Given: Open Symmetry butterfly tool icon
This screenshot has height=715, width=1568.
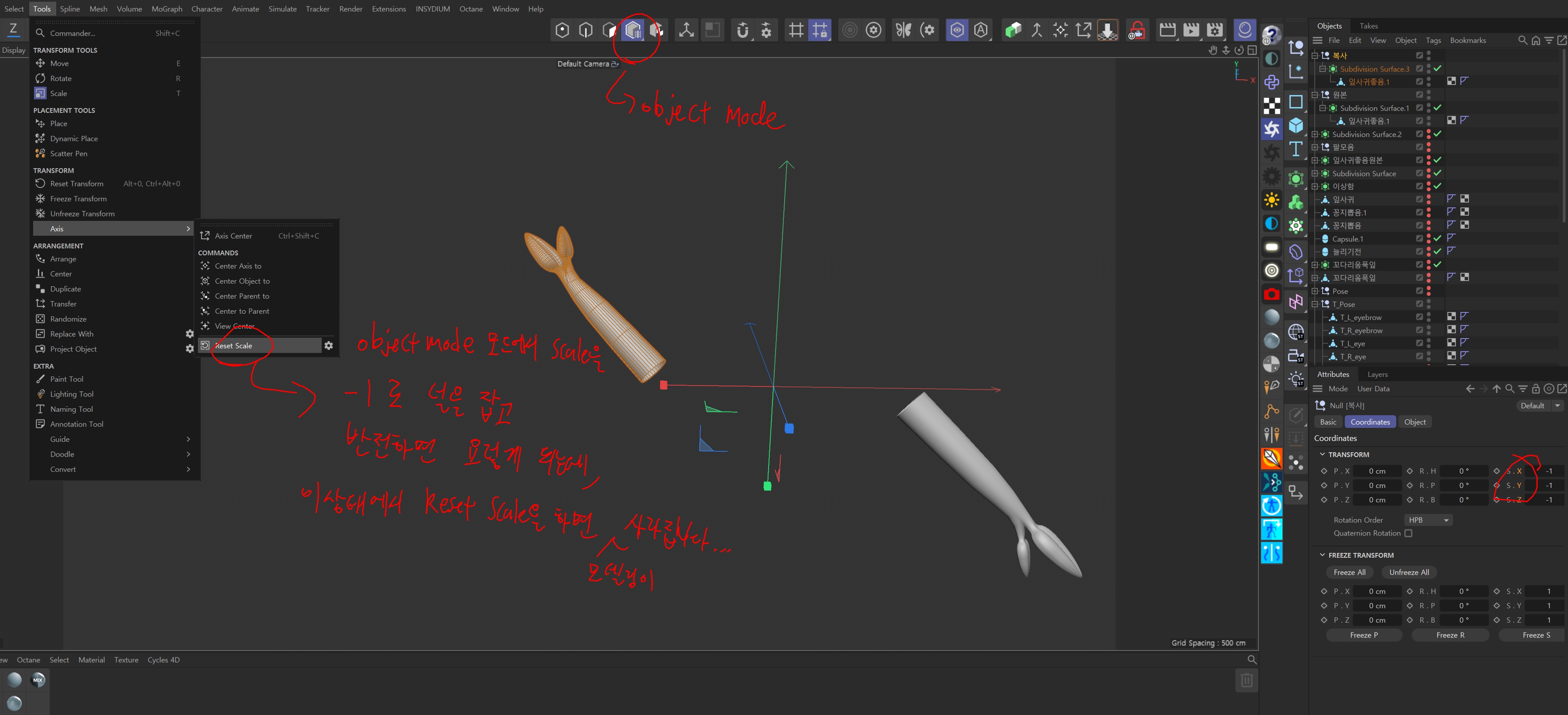Looking at the screenshot, I should (903, 30).
